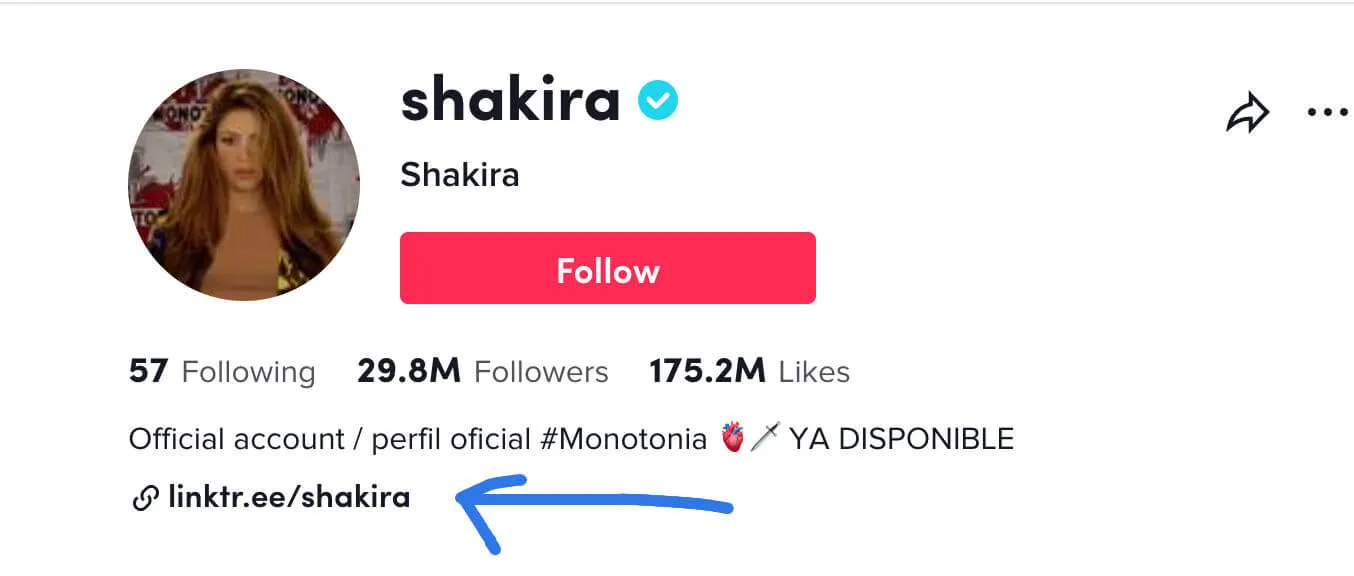View the 57 accounts Shakira is following
This screenshot has width=1354, height=576.
point(149,371)
